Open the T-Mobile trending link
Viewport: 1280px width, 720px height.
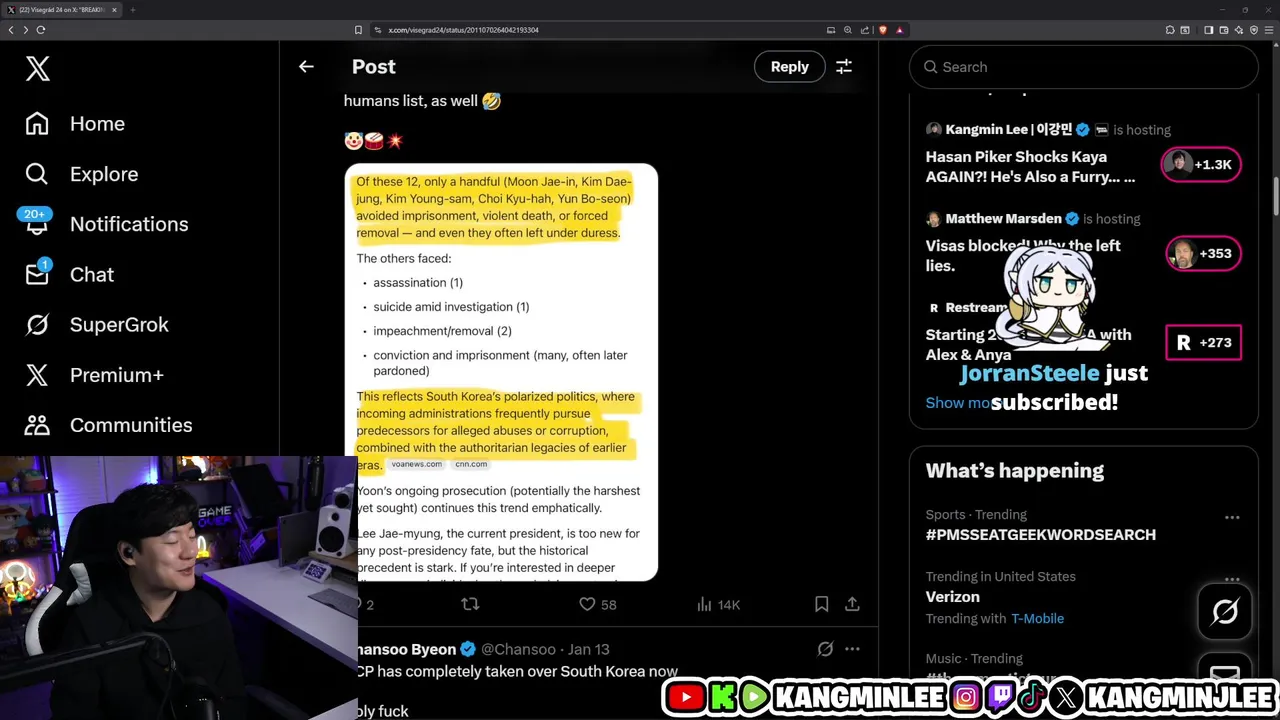1037,619
